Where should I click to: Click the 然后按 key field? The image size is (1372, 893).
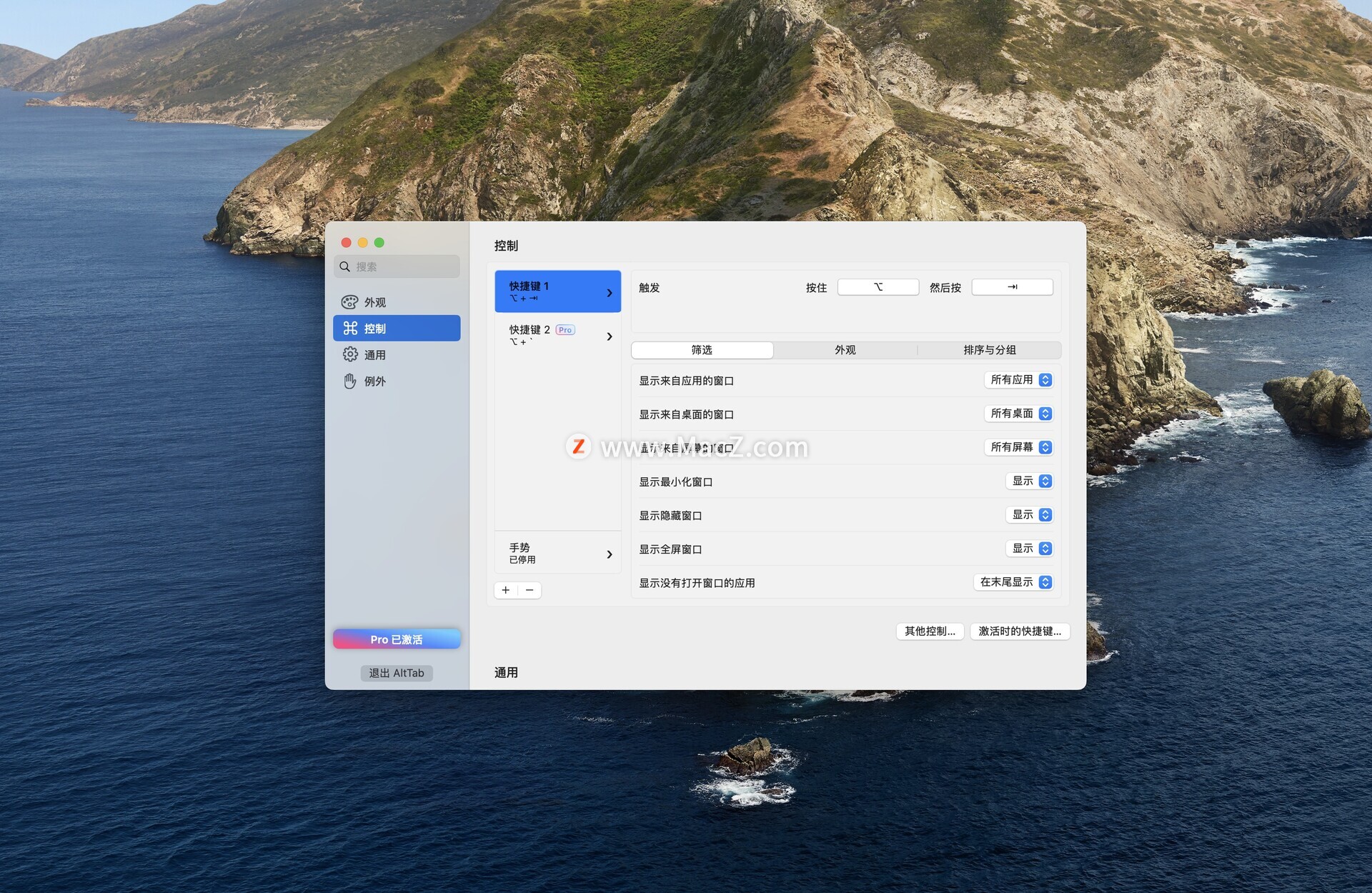coord(1012,287)
